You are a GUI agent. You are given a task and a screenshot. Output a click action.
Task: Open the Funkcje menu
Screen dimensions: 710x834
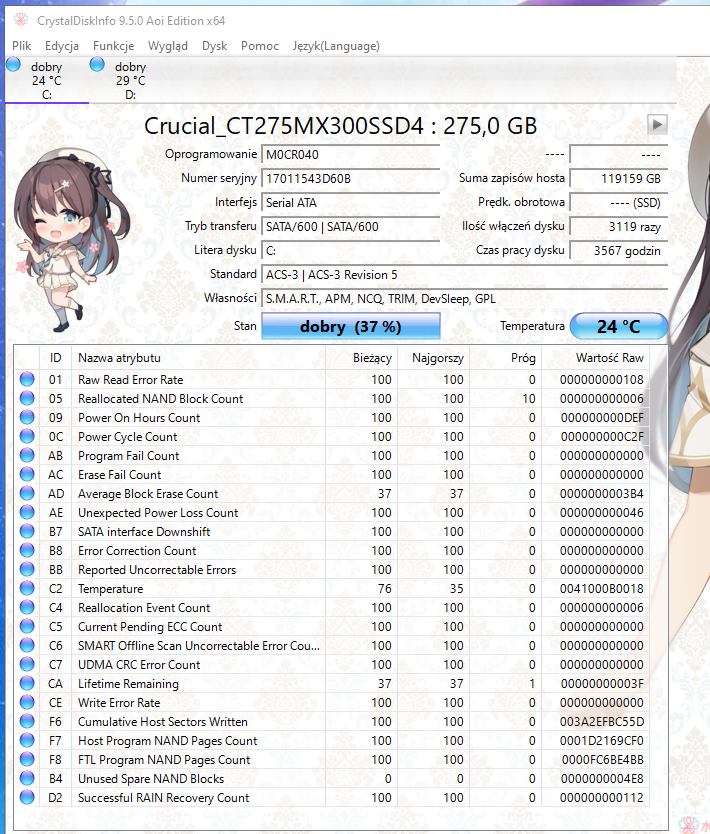pyautogui.click(x=113, y=46)
